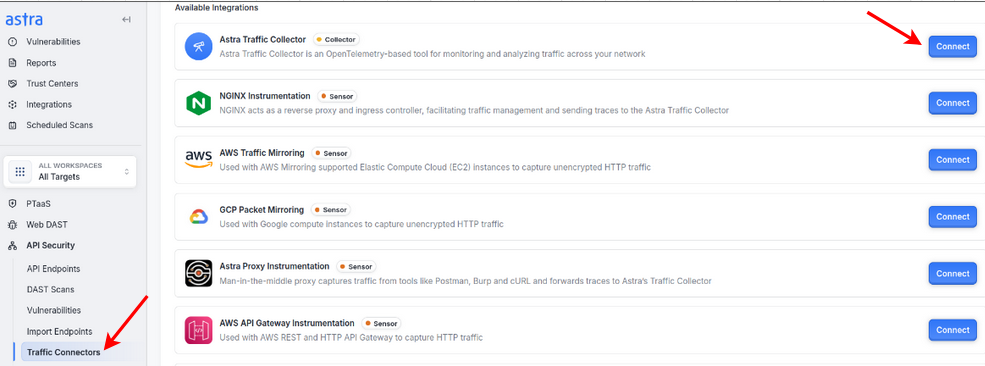Click the workspace selector chevron arrows
The width and height of the screenshot is (985, 366).
tap(126, 171)
